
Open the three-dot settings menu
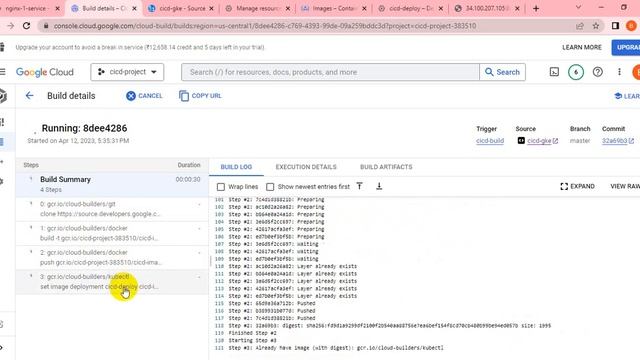coord(619,72)
